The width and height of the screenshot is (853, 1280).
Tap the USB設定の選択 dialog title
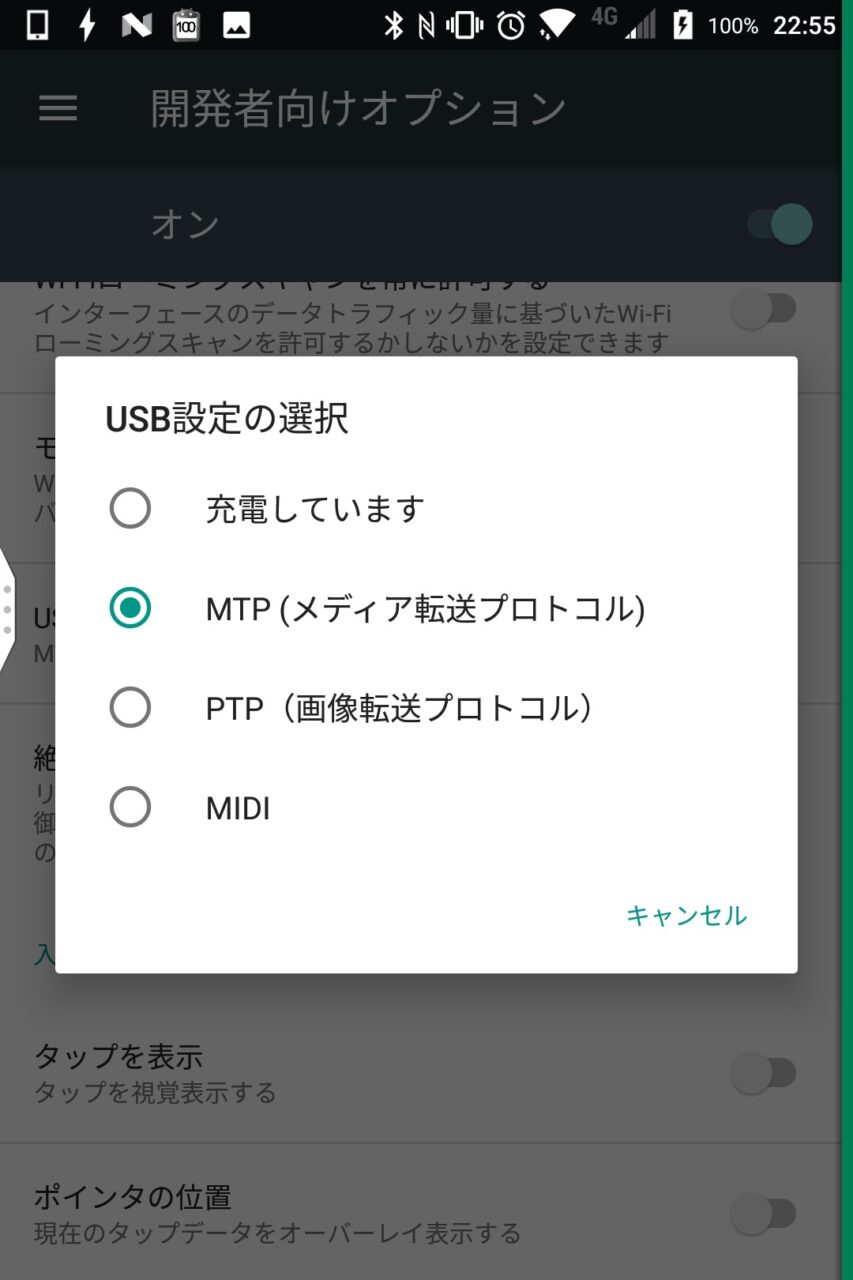(x=227, y=419)
